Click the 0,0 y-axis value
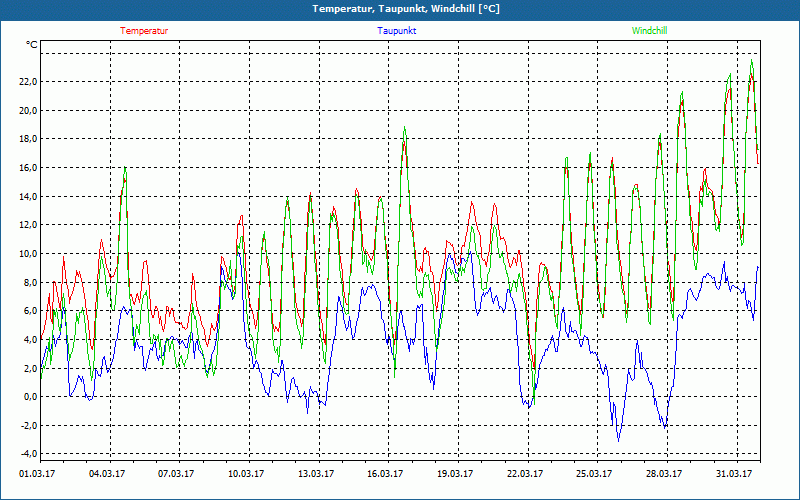Viewport: 800px width, 500px height. [x=30, y=396]
